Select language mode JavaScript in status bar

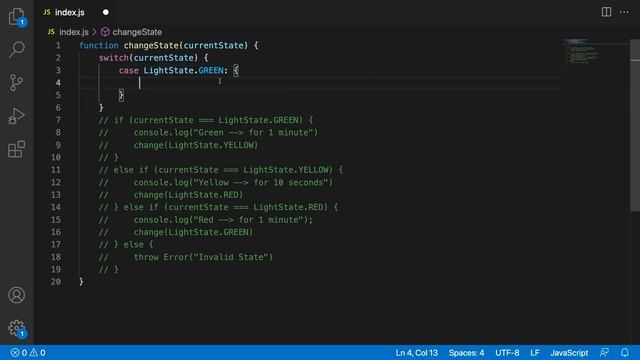click(x=569, y=353)
